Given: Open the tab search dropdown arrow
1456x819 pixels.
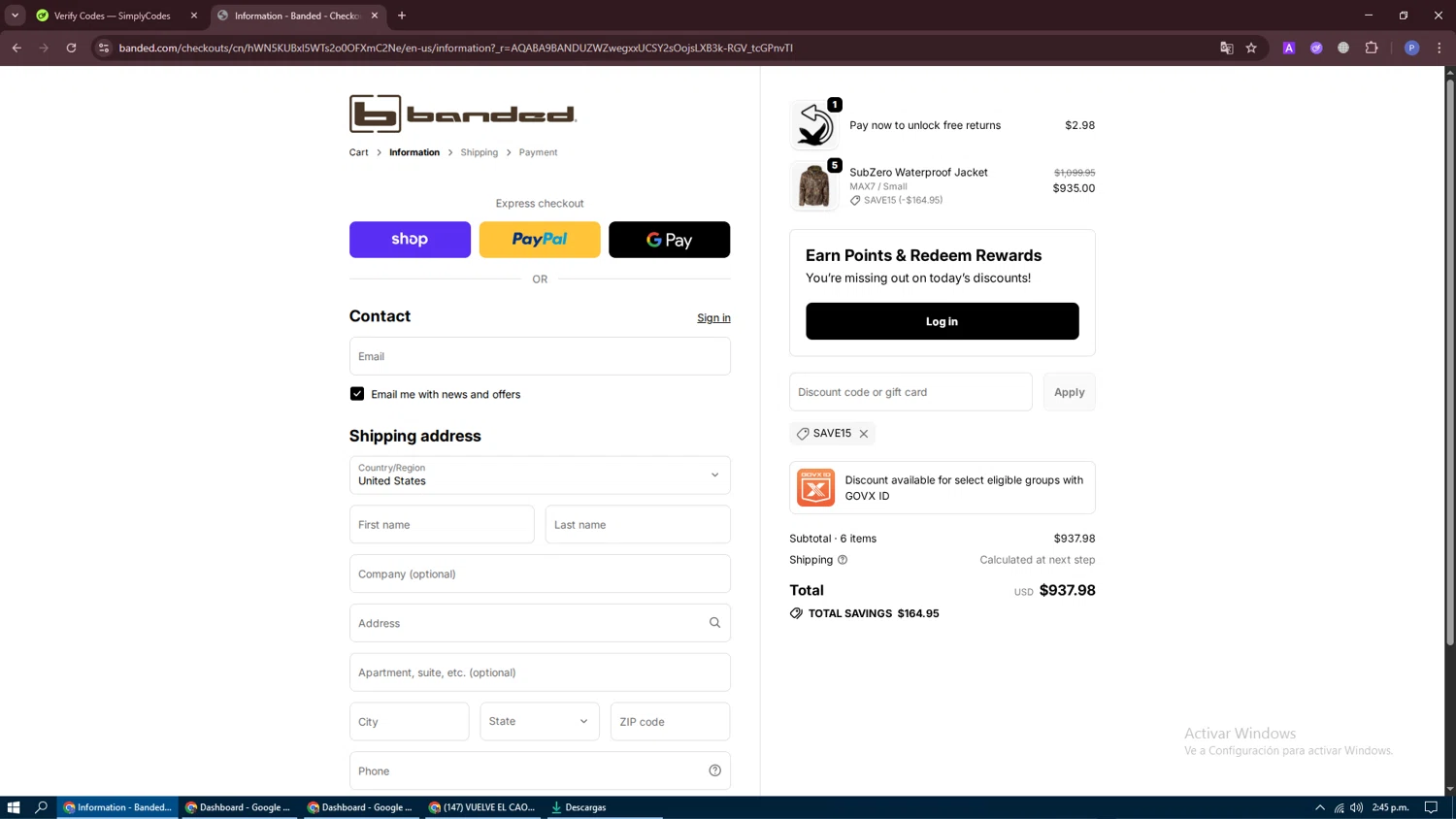Looking at the screenshot, I should [15, 16].
